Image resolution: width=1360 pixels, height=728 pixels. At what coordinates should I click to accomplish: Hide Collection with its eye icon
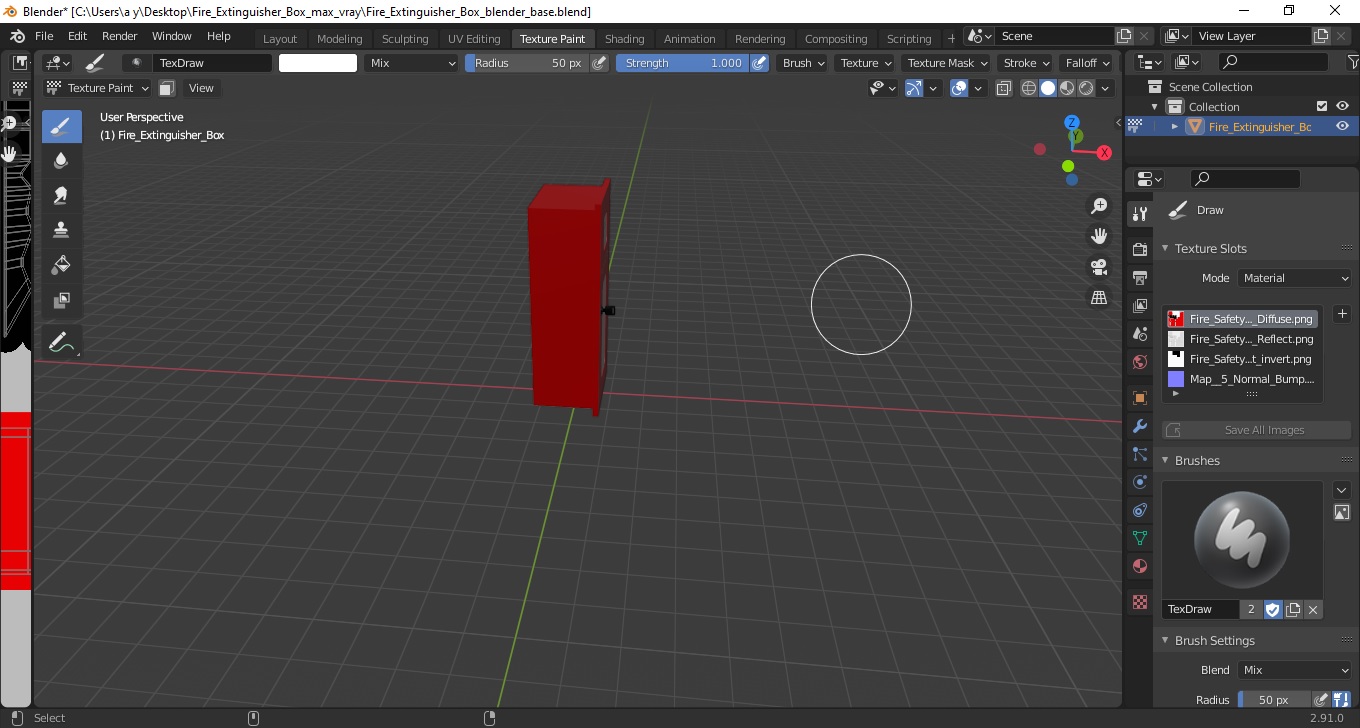point(1342,106)
